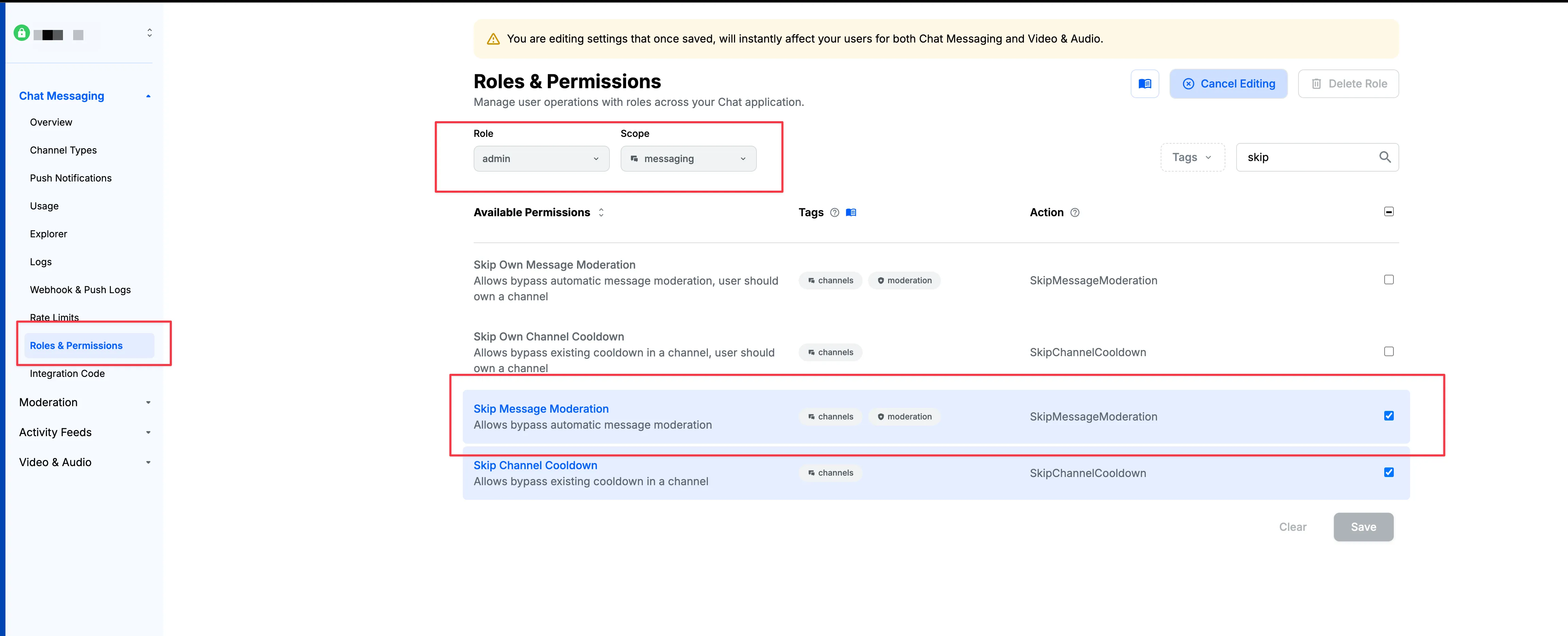Collapse the Chat Messaging section

click(148, 96)
